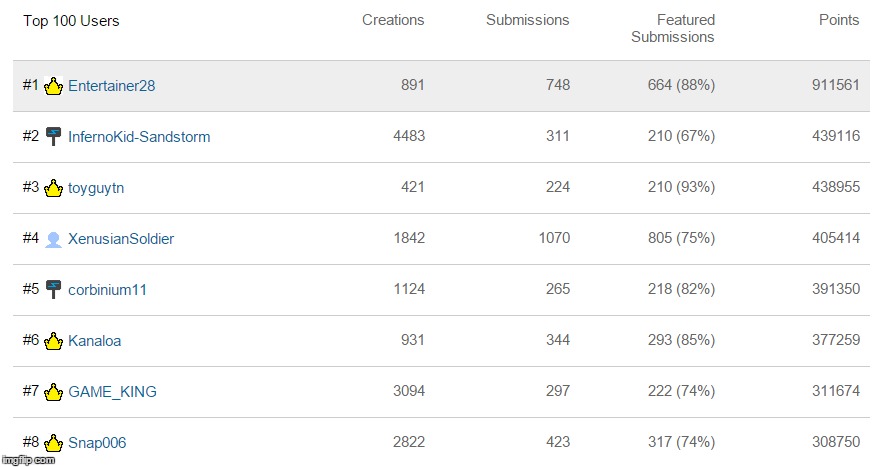Open the Snap006 user profile
Image resolution: width=884 pixels, height=467 pixels.
(97, 443)
